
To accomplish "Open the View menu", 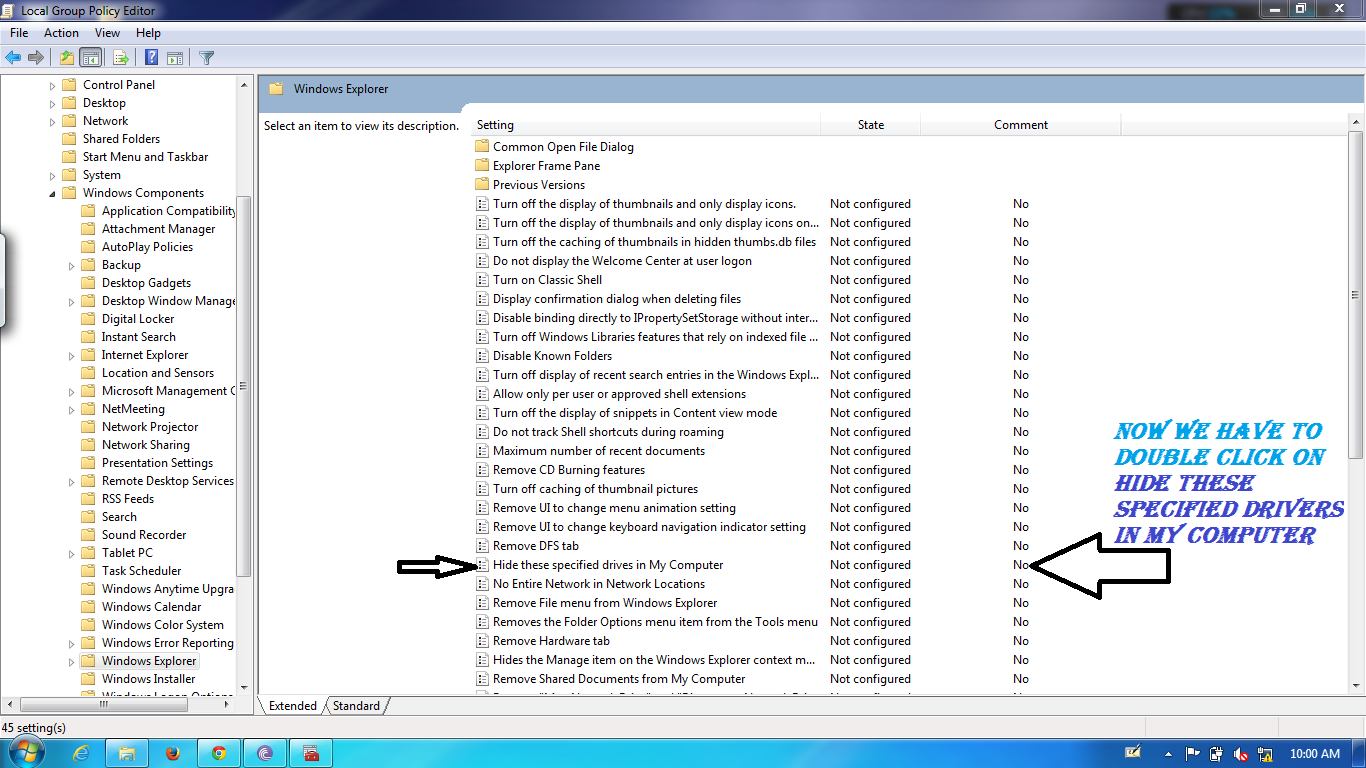I will (107, 33).
